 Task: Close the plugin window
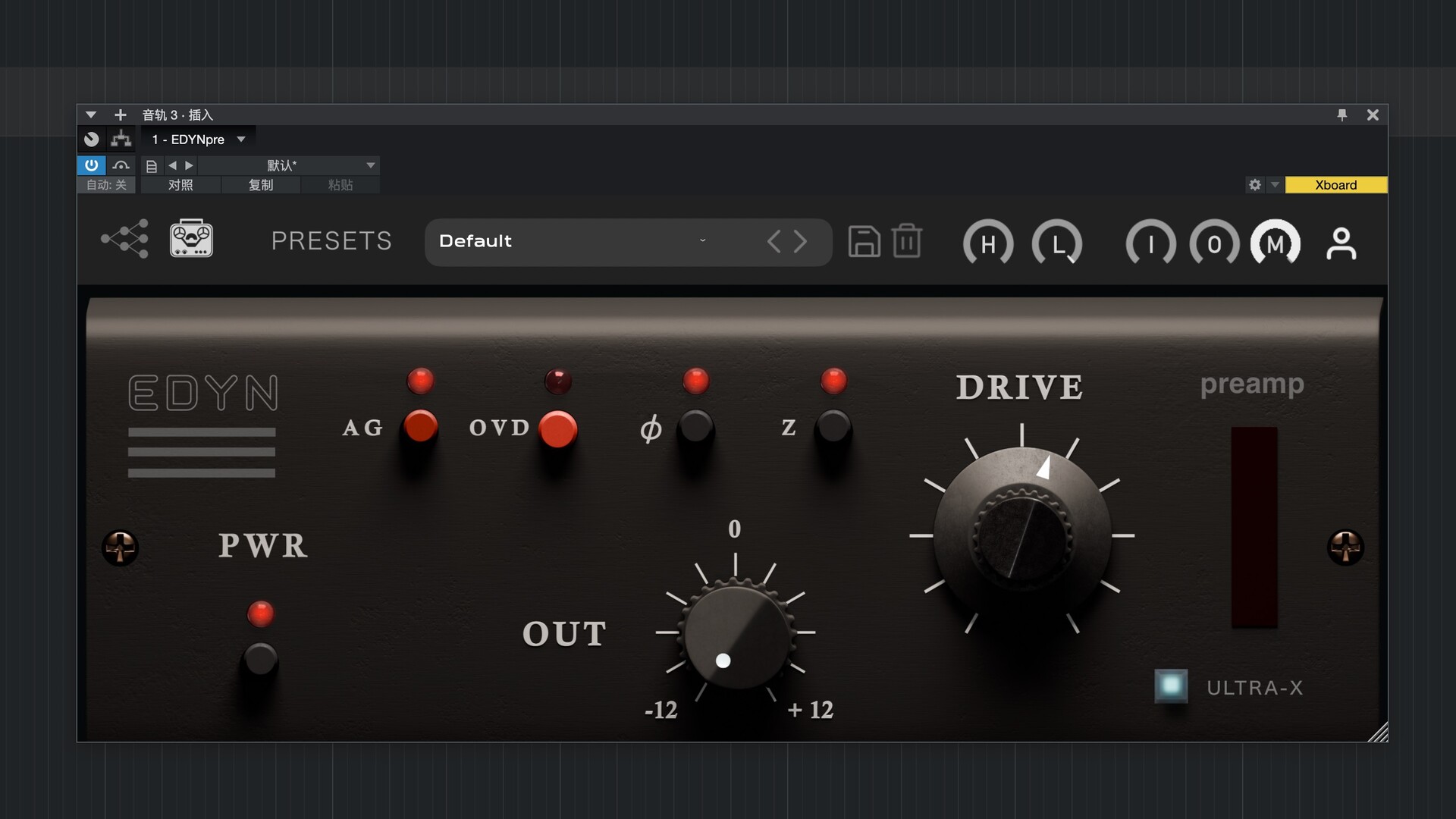(1373, 115)
